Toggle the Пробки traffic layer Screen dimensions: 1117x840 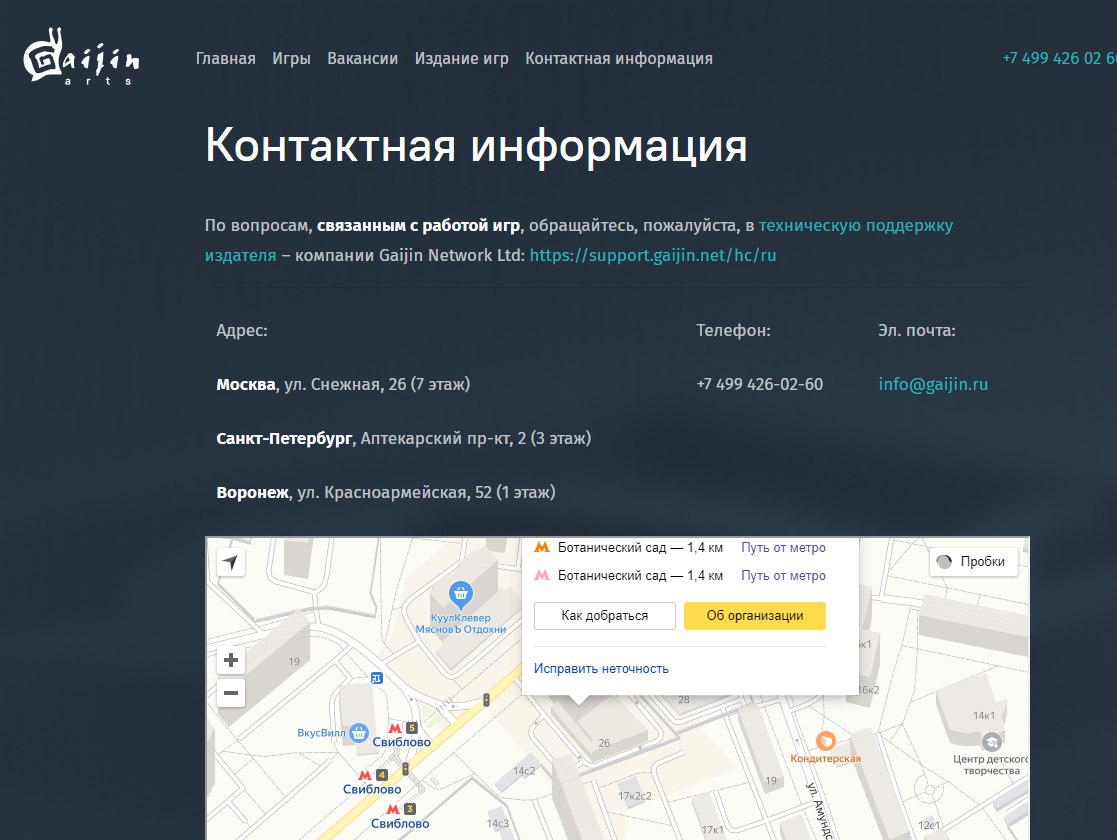[x=973, y=561]
